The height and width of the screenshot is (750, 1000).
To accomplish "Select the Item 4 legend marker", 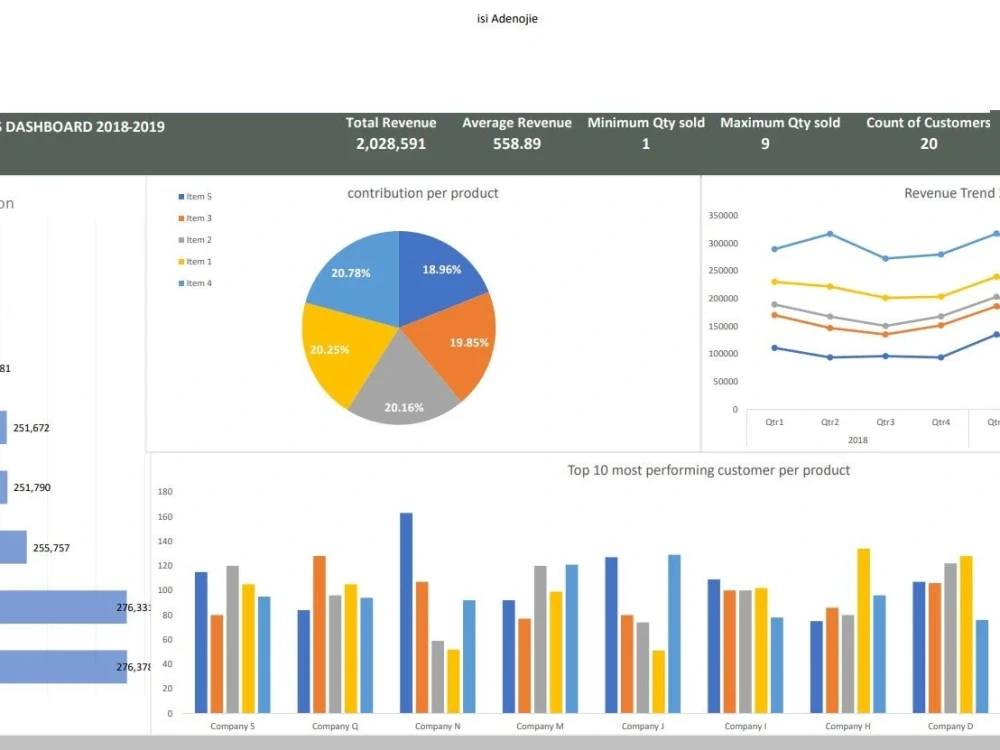I will [180, 282].
